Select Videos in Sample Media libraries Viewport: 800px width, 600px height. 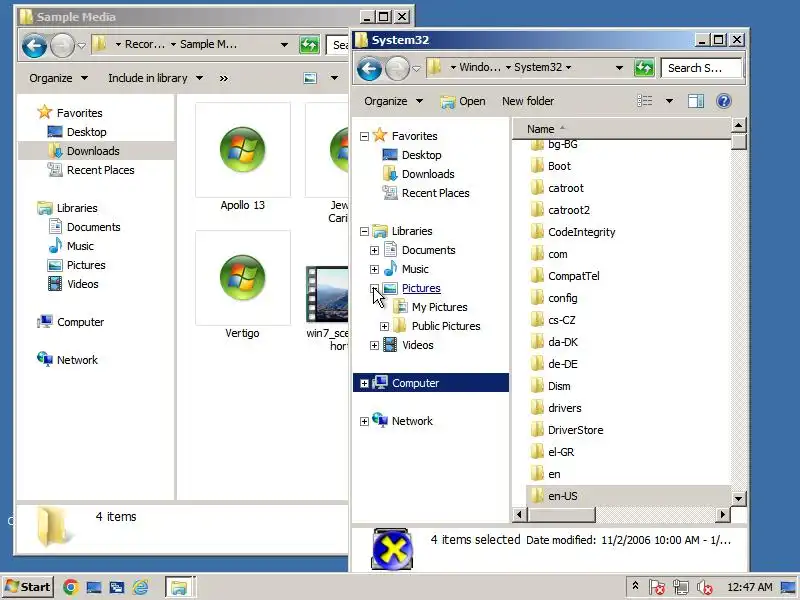pyautogui.click(x=82, y=284)
